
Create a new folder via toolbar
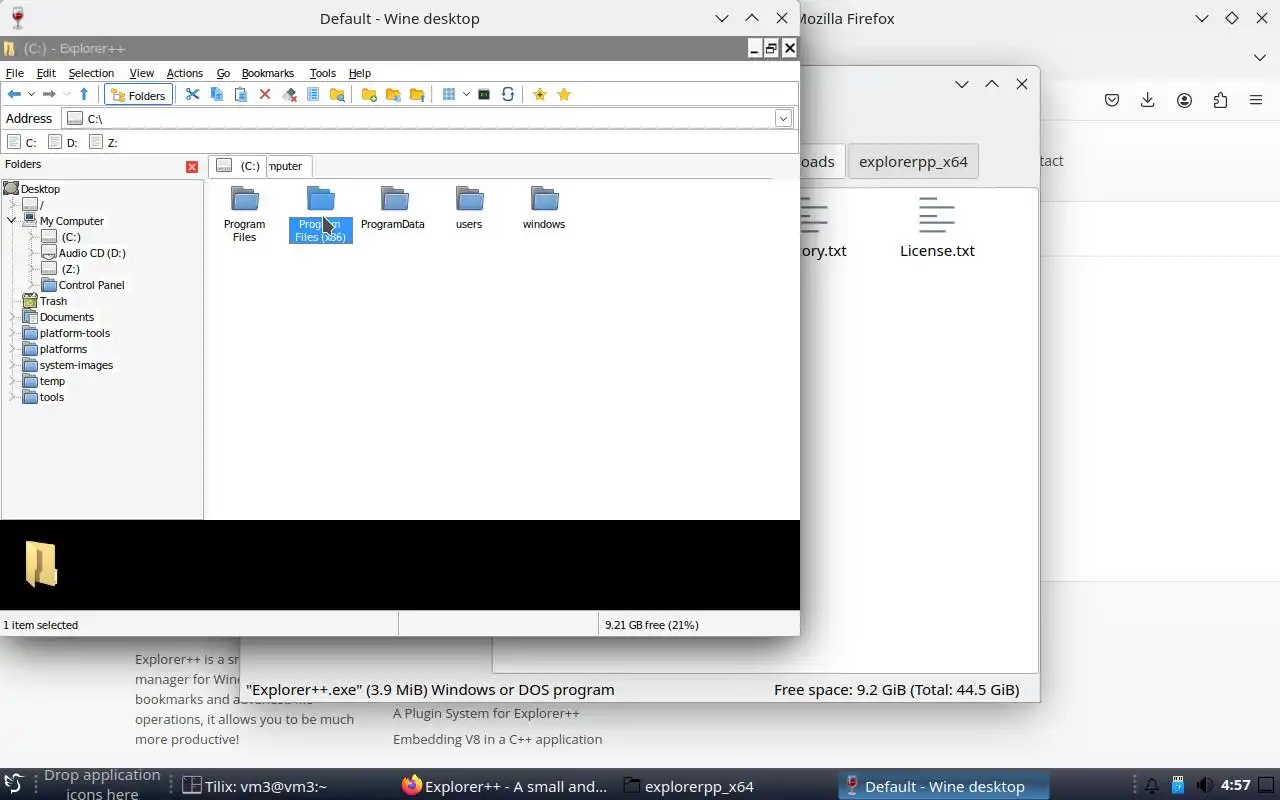(x=369, y=94)
